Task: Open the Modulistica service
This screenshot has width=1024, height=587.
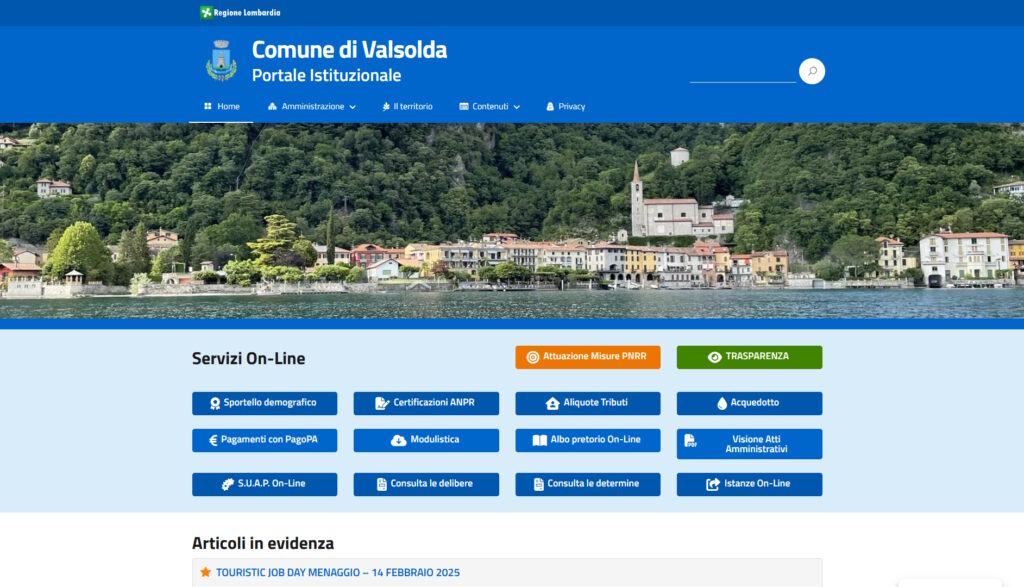Action: click(426, 441)
